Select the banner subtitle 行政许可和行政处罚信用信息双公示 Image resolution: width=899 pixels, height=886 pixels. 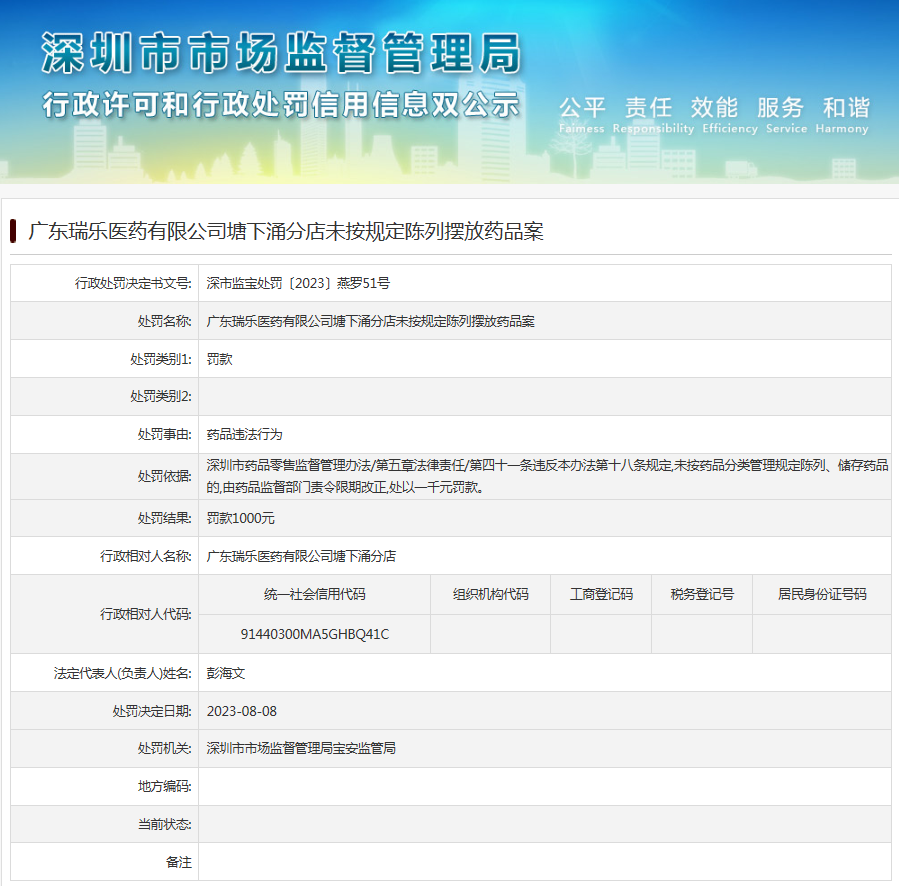281,105
